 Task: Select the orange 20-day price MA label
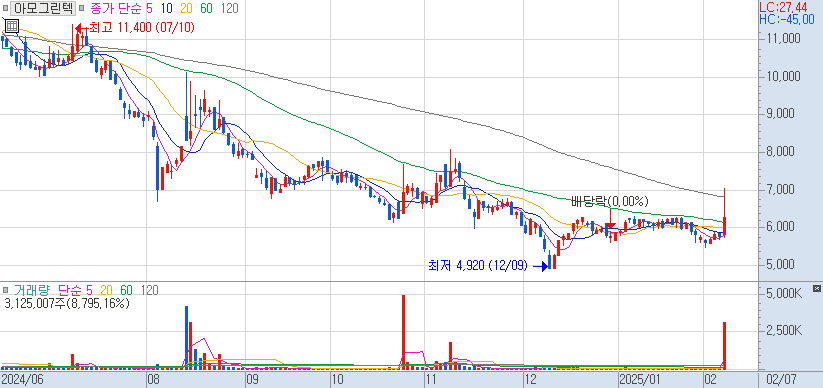(x=187, y=8)
